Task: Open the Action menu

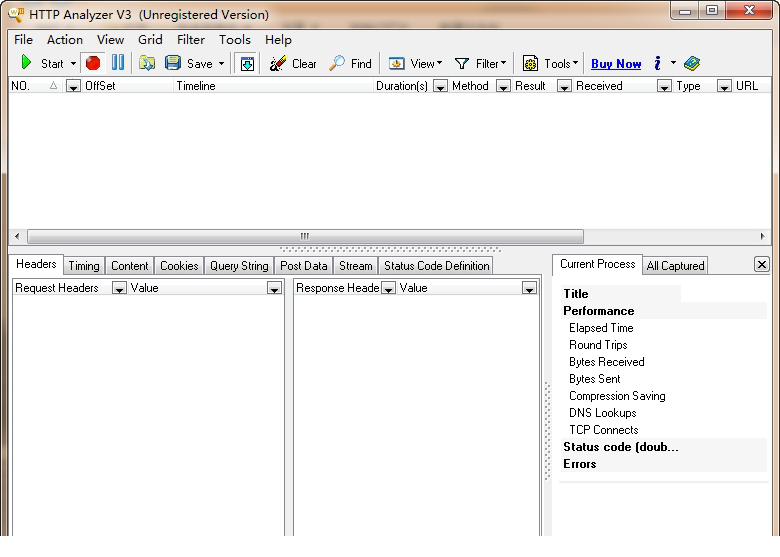Action: pyautogui.click(x=65, y=40)
